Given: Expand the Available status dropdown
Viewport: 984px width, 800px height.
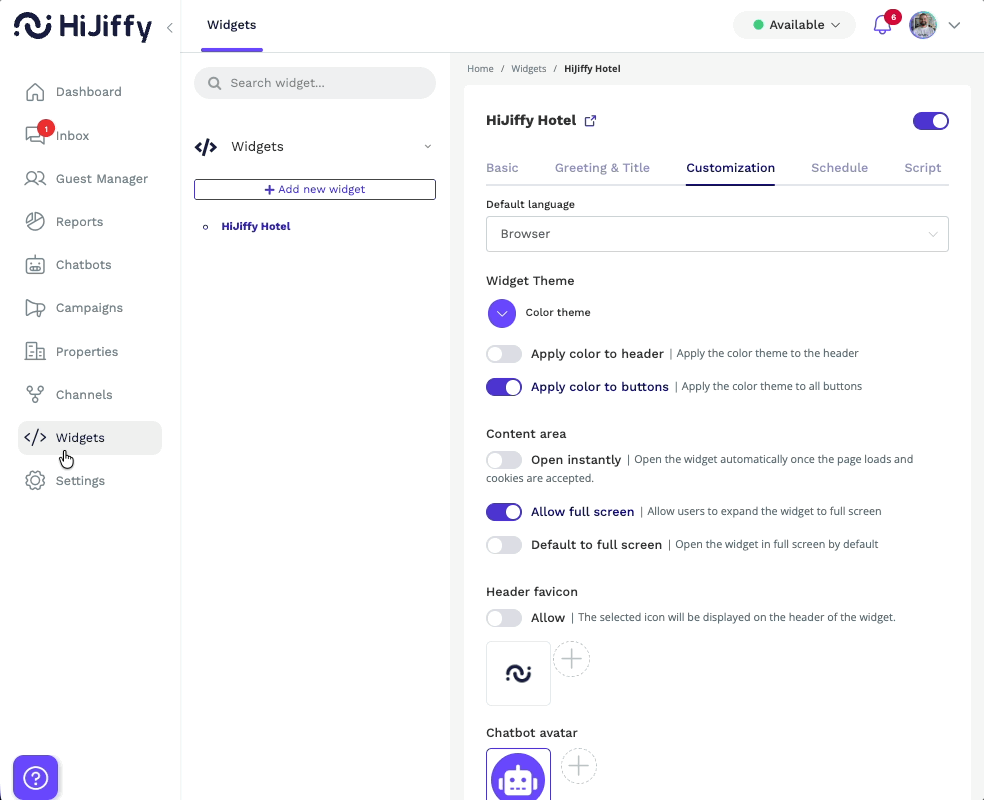Looking at the screenshot, I should pos(795,25).
